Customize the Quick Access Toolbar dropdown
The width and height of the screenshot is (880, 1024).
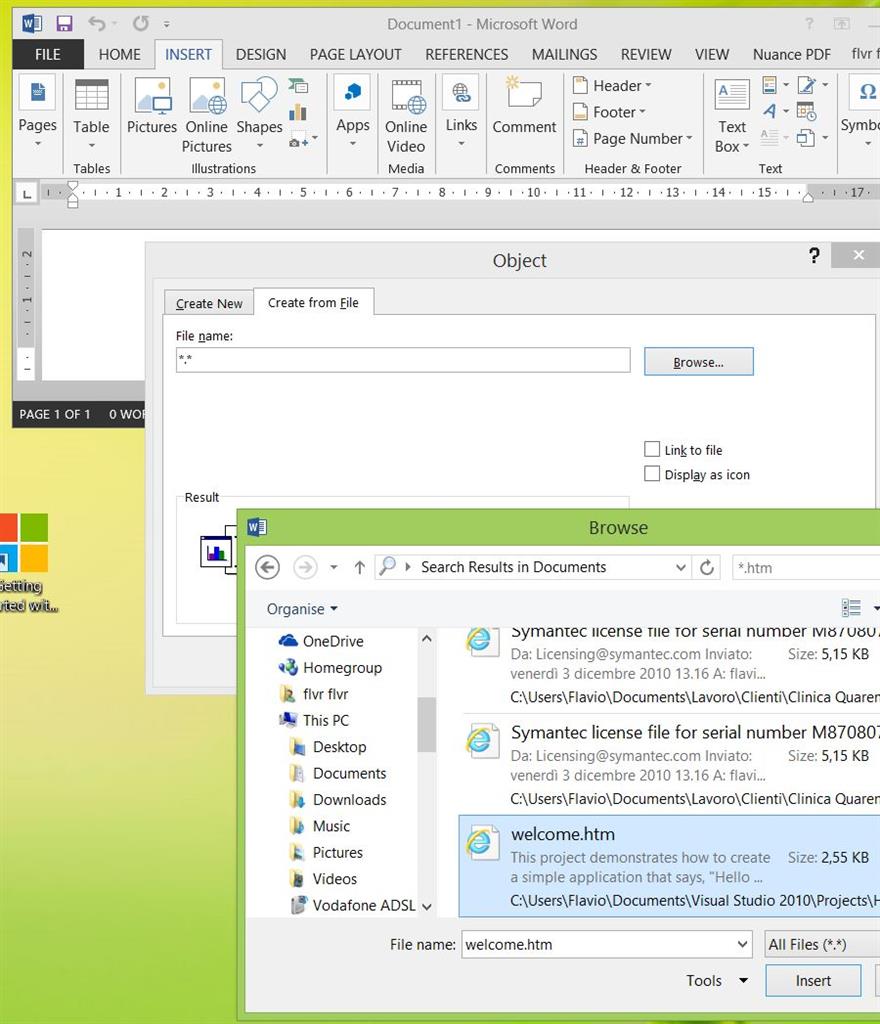coord(166,24)
